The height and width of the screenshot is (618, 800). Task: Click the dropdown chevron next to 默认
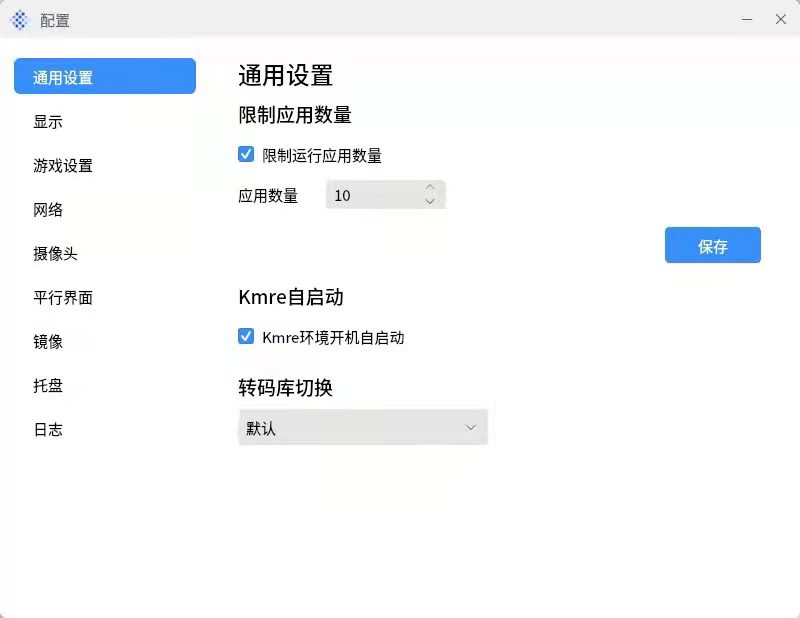(470, 426)
